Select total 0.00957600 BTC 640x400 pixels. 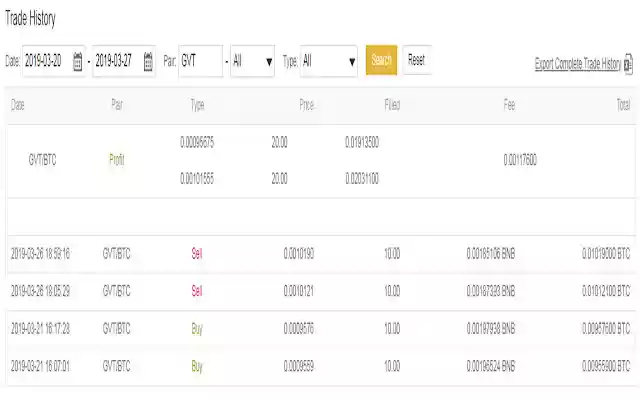606,328
